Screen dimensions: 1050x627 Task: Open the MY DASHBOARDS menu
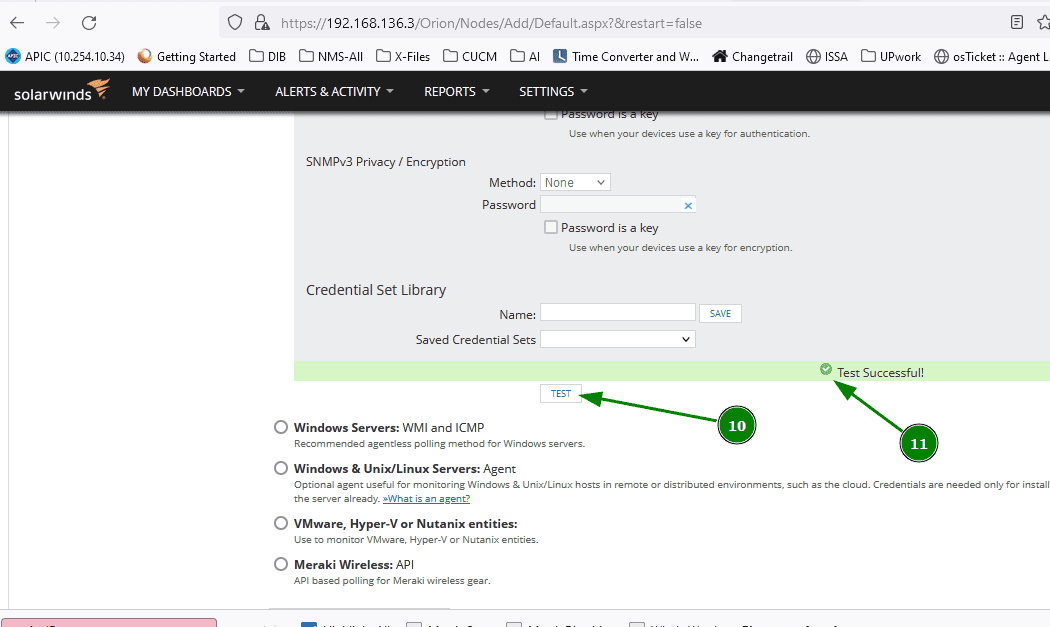[x=188, y=91]
